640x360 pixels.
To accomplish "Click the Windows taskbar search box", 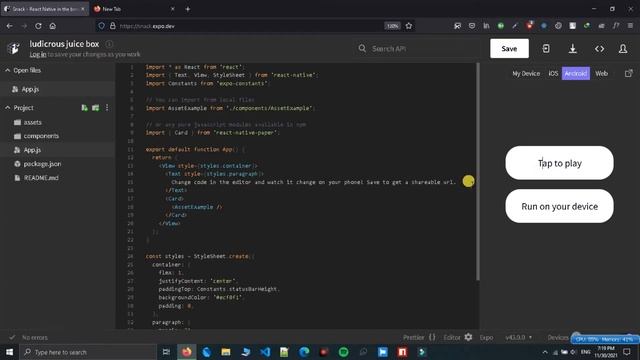I will coord(88,352).
